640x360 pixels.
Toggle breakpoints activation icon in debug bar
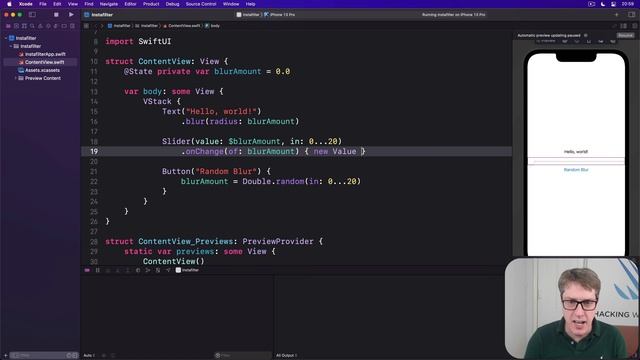point(87,270)
